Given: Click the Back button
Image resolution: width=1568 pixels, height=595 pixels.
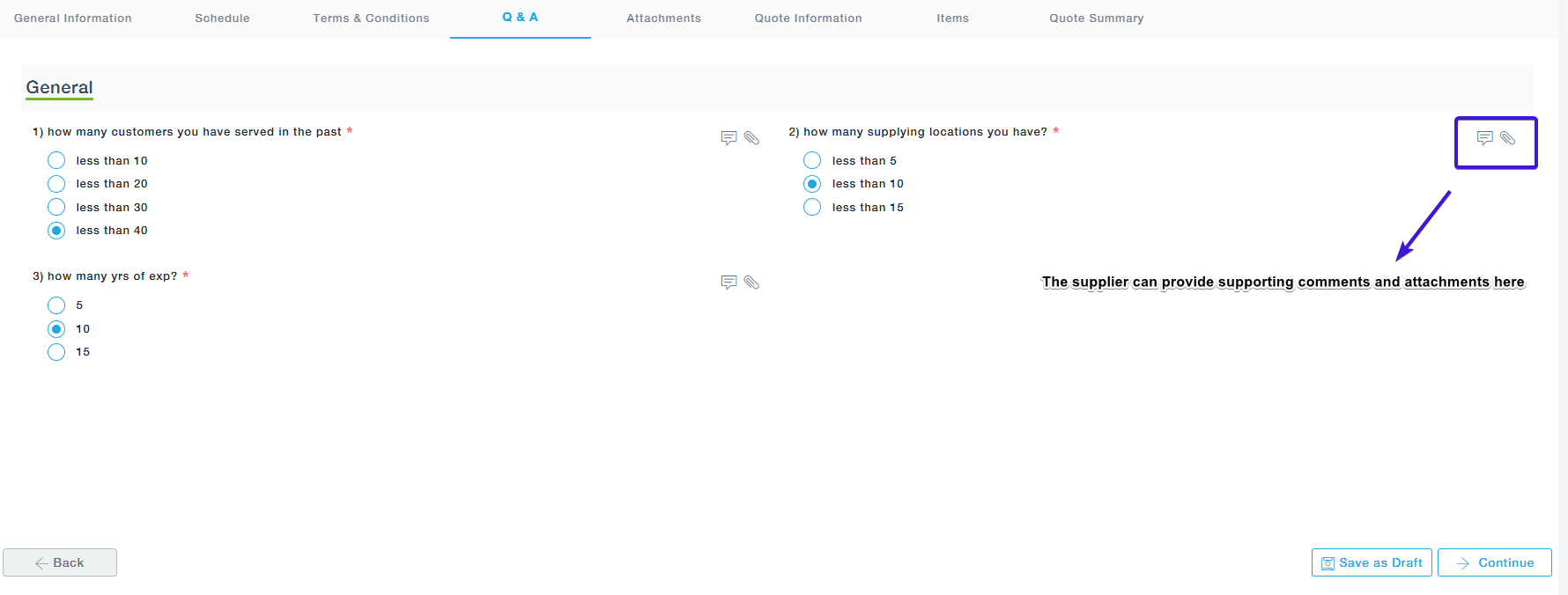Looking at the screenshot, I should 60,562.
